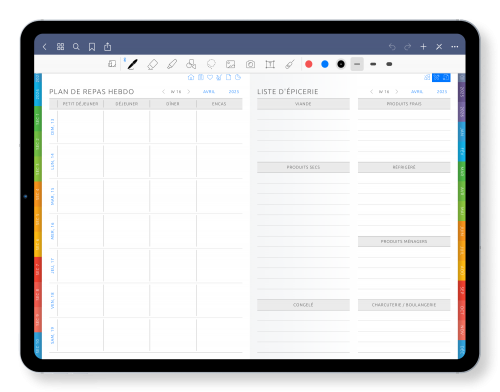Pick the red pen color
The width and height of the screenshot is (500, 392).
click(x=309, y=64)
